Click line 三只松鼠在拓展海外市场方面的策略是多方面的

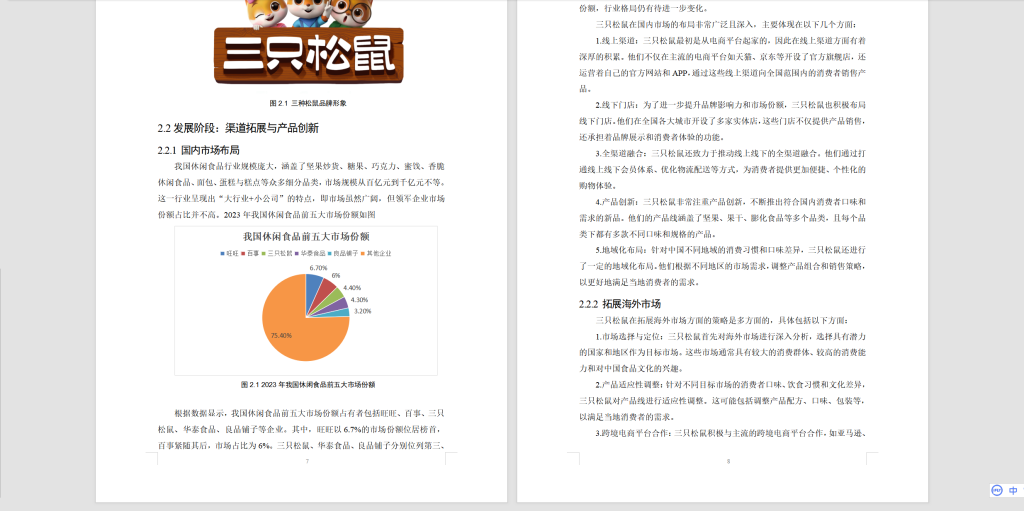(x=722, y=321)
